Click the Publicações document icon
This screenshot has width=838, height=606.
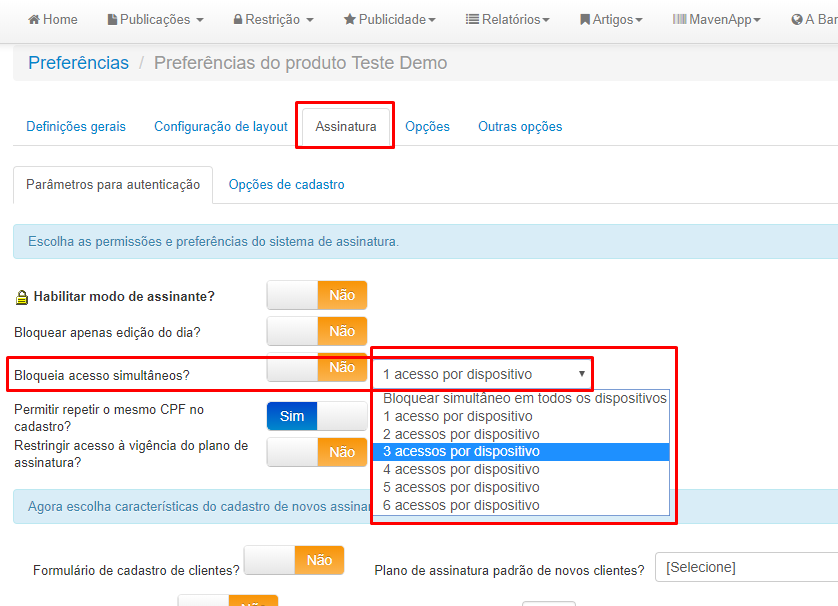(112, 20)
